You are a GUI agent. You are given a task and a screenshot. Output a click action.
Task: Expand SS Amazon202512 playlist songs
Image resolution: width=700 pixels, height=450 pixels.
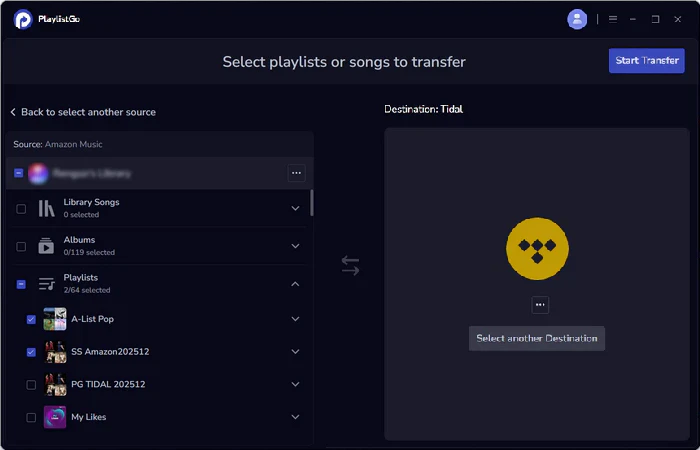(x=295, y=351)
